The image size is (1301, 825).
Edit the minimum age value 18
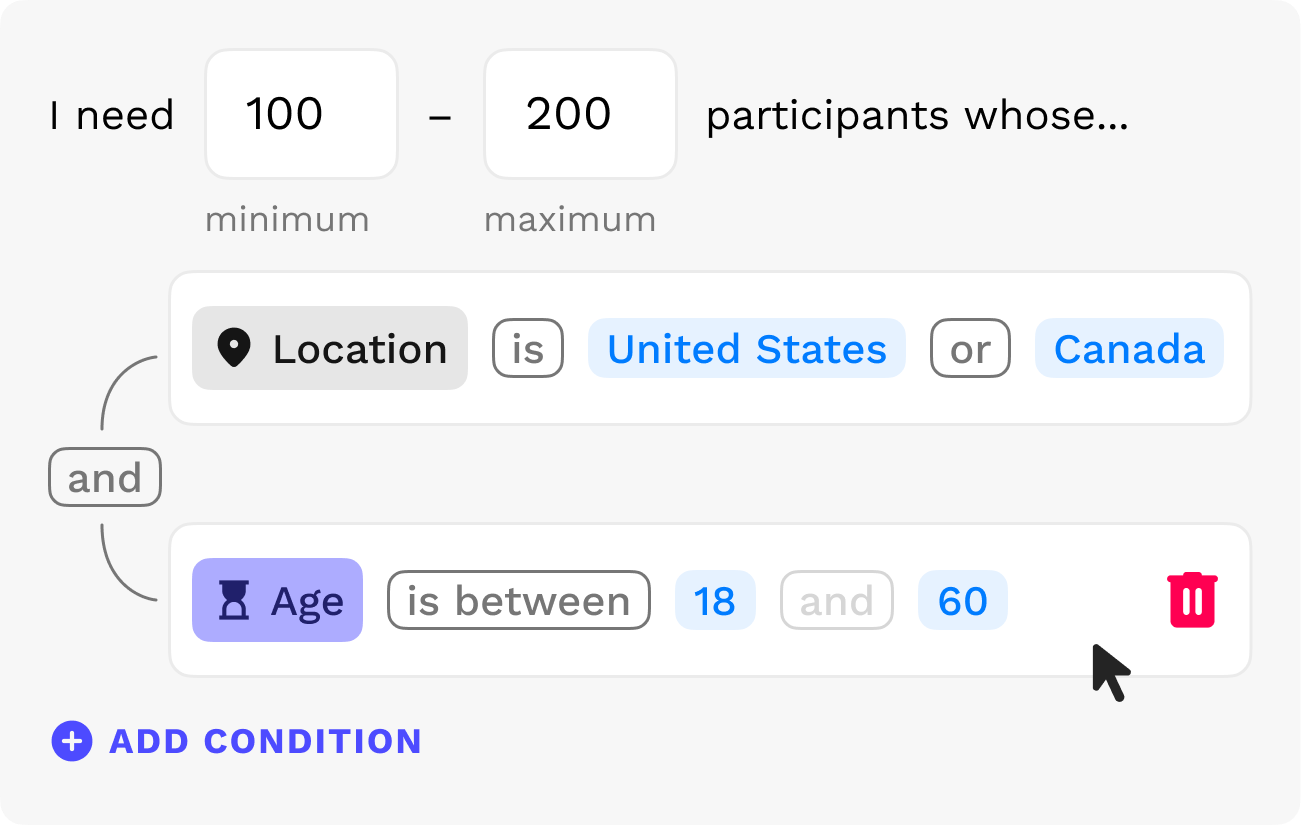click(715, 600)
